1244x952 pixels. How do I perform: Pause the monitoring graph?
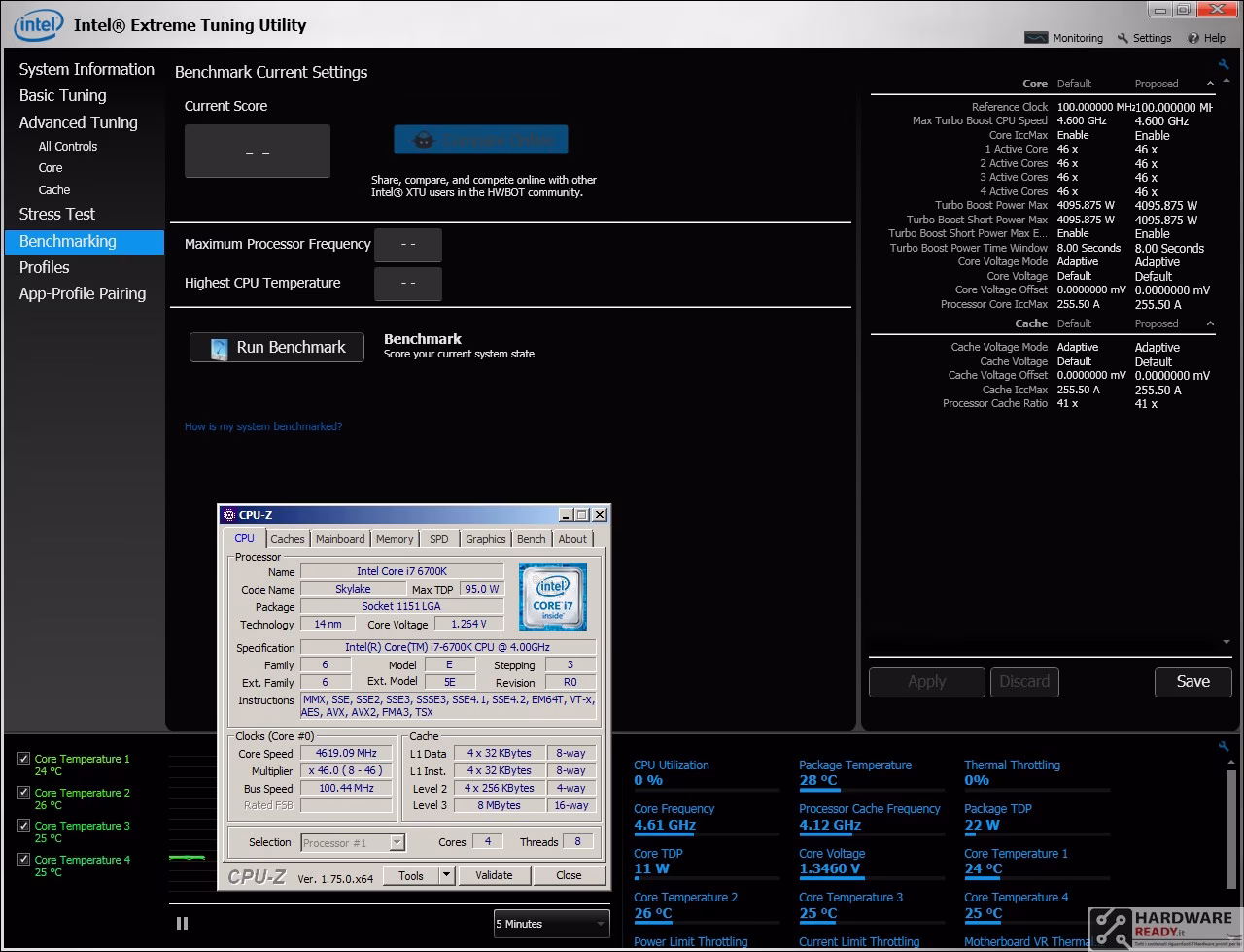(182, 924)
